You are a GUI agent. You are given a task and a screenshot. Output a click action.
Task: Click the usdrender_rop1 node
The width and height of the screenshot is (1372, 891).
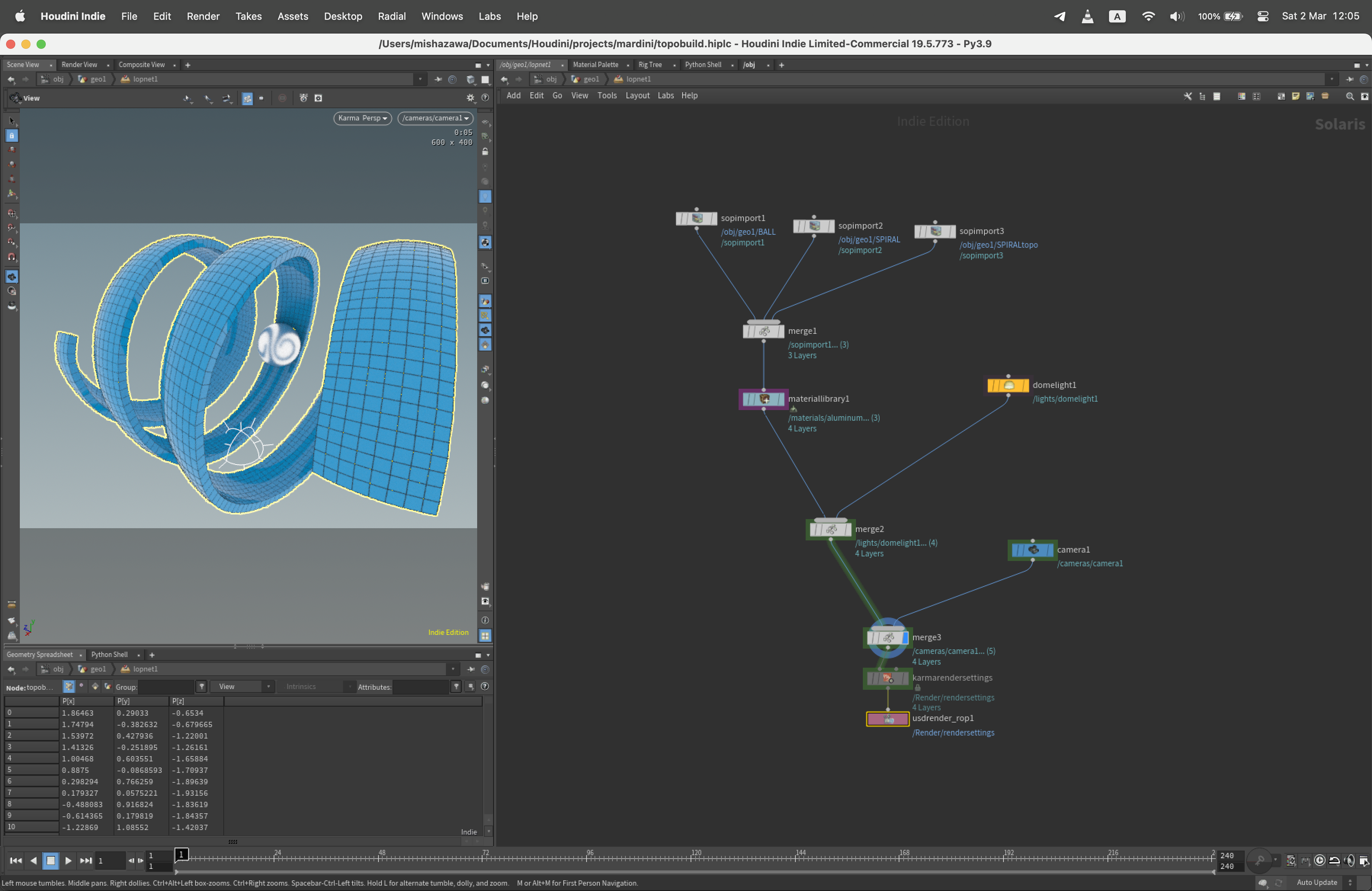pyautogui.click(x=887, y=719)
